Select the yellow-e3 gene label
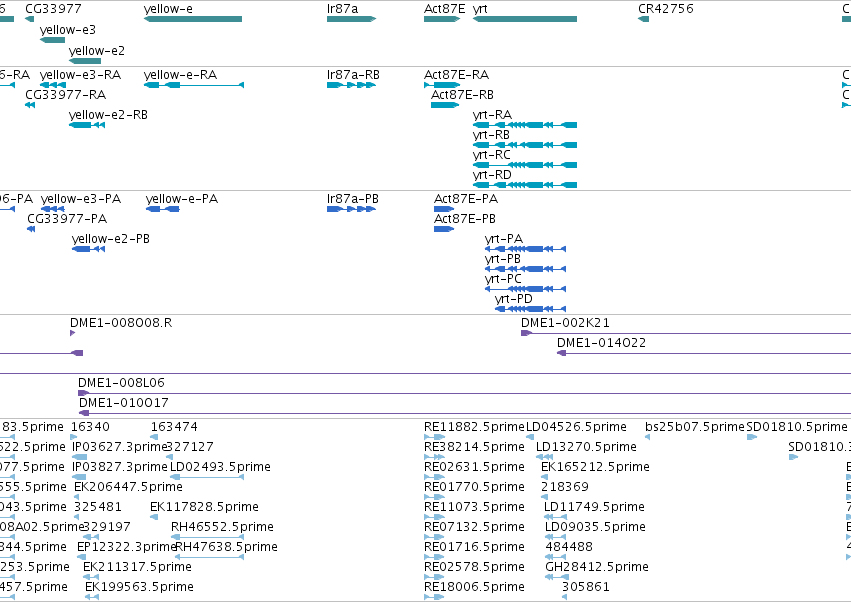Screen dimensions: 851x602 (x=68, y=29)
